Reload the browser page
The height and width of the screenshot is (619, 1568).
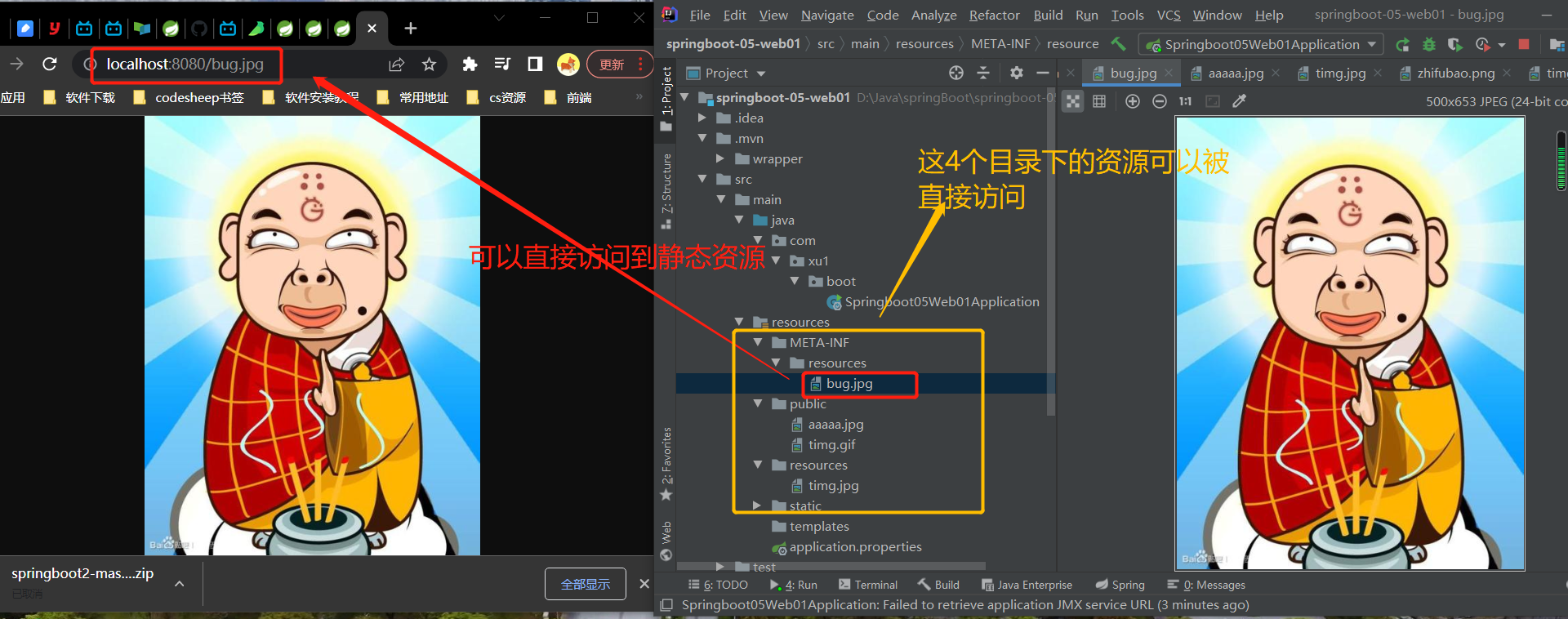[x=50, y=64]
